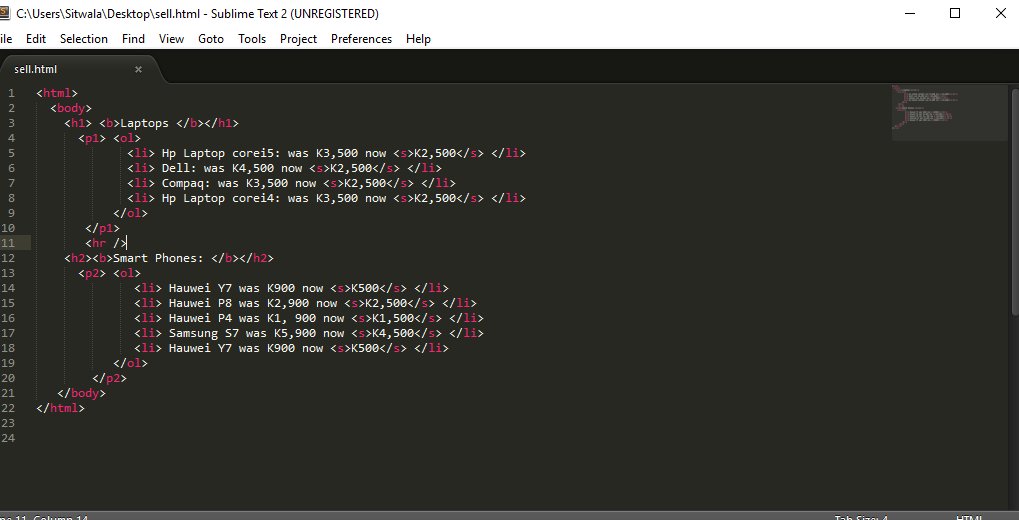Close the Sublime Text window
This screenshot has height=520, width=1019.
click(1001, 13)
